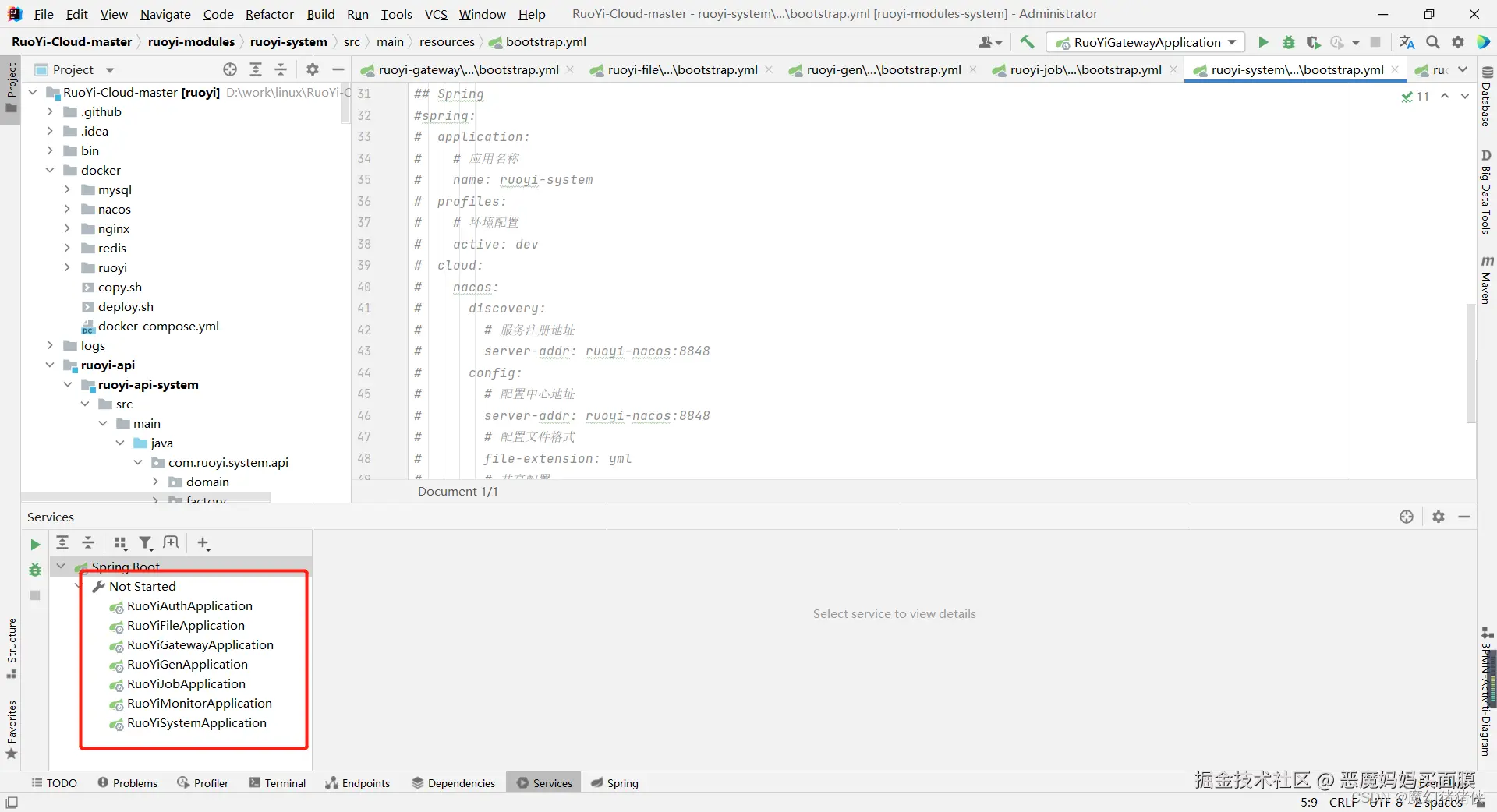The width and height of the screenshot is (1497, 812).
Task: Open the user account dropdown icon
Action: [990, 42]
